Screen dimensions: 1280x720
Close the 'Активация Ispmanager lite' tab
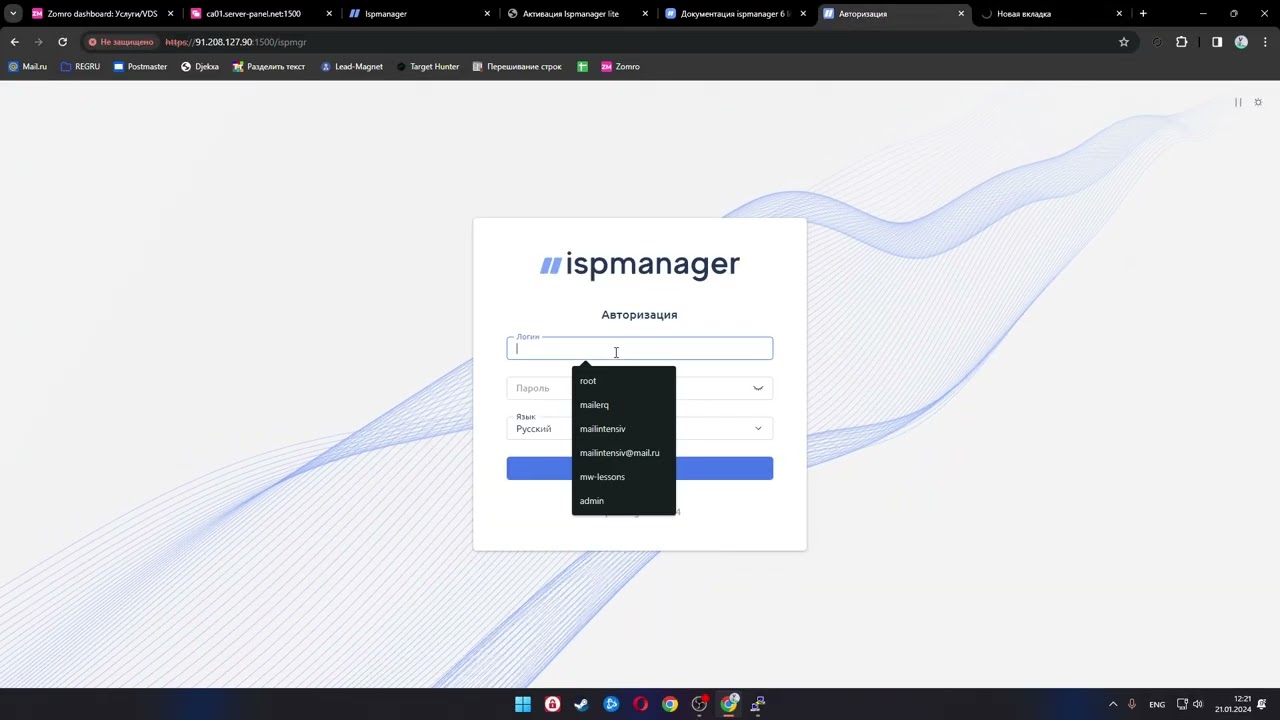click(645, 14)
